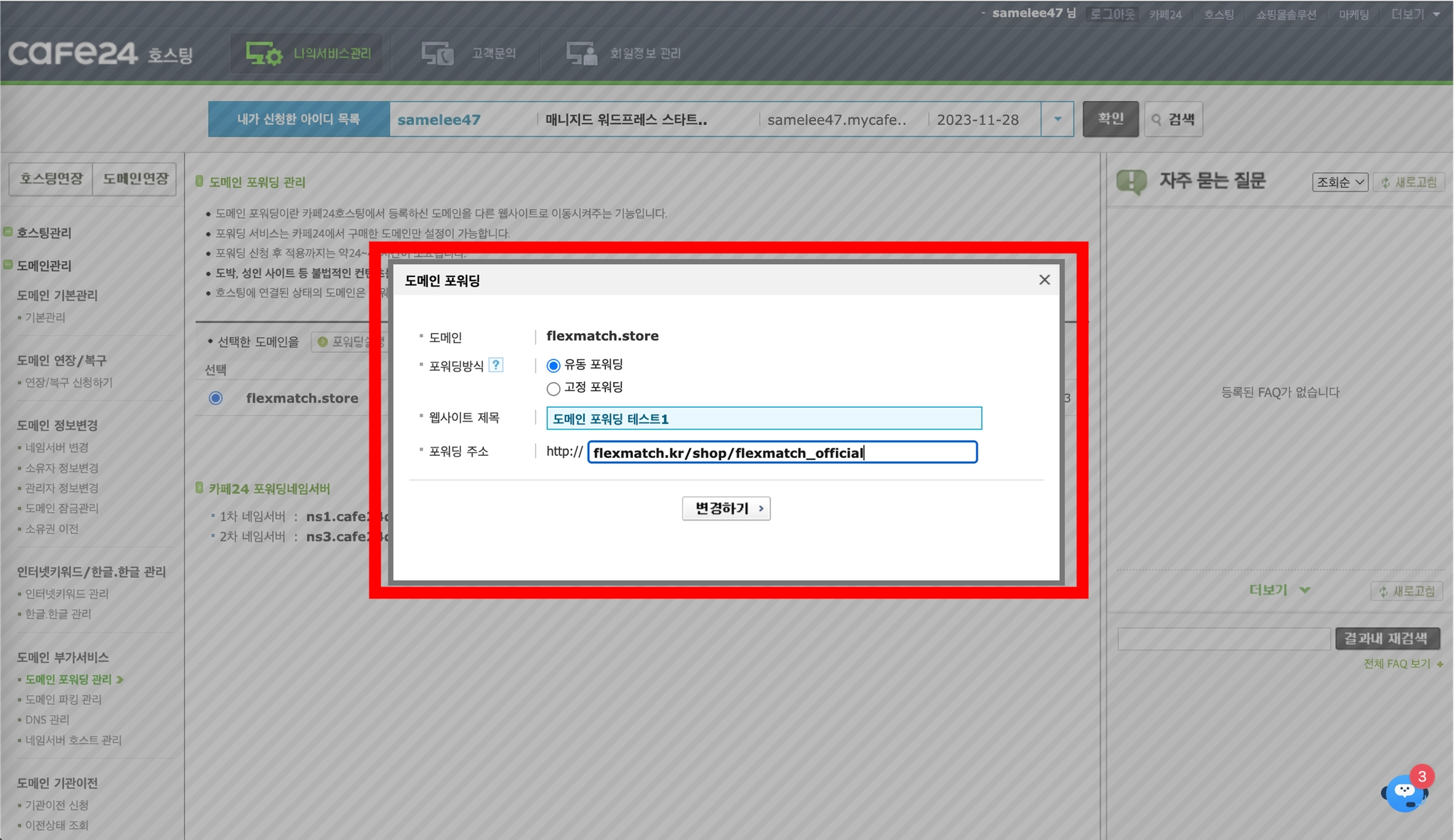Click the FAQ 새로고침 refresh button at top

(1409, 182)
